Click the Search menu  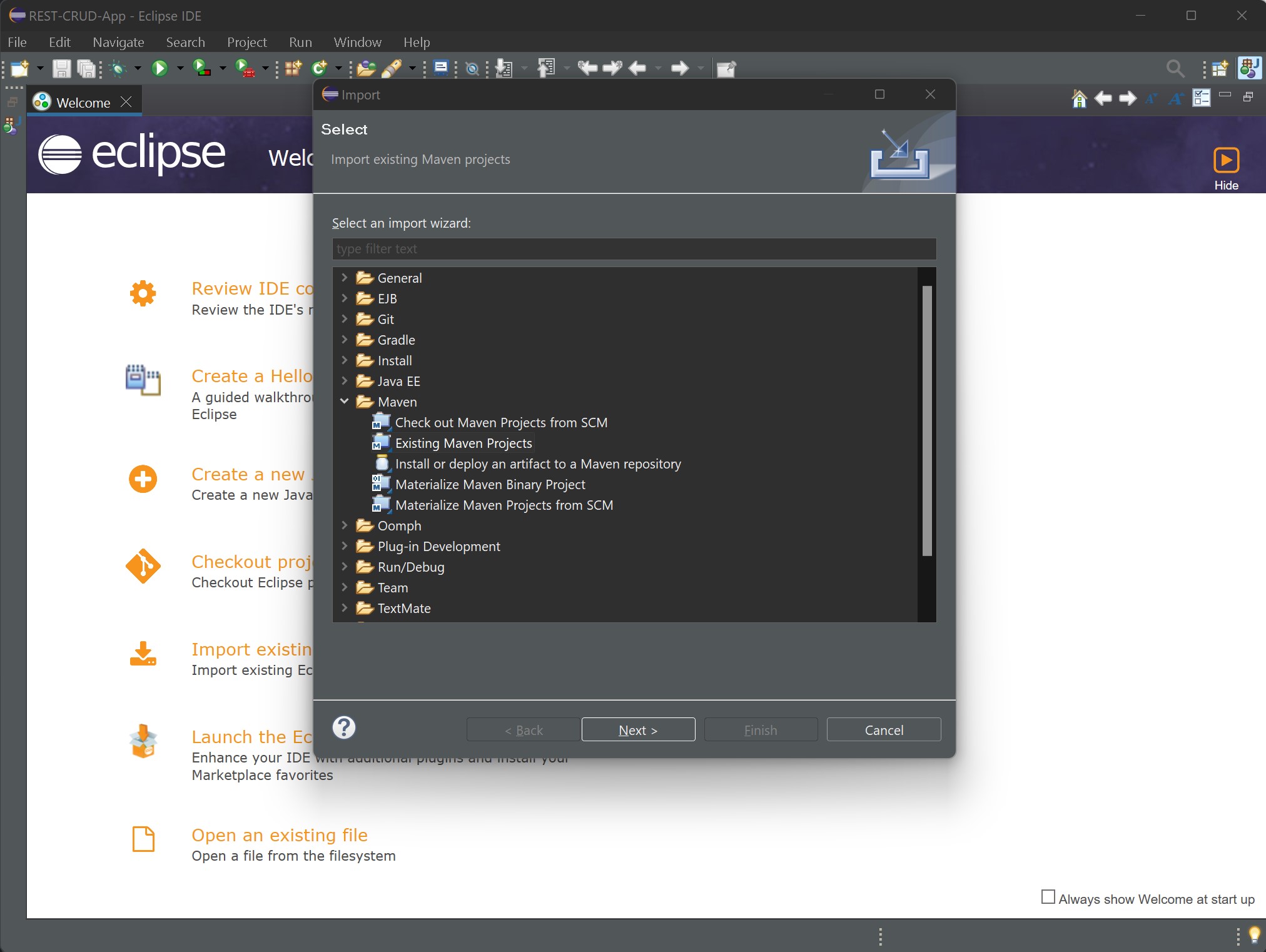click(185, 42)
